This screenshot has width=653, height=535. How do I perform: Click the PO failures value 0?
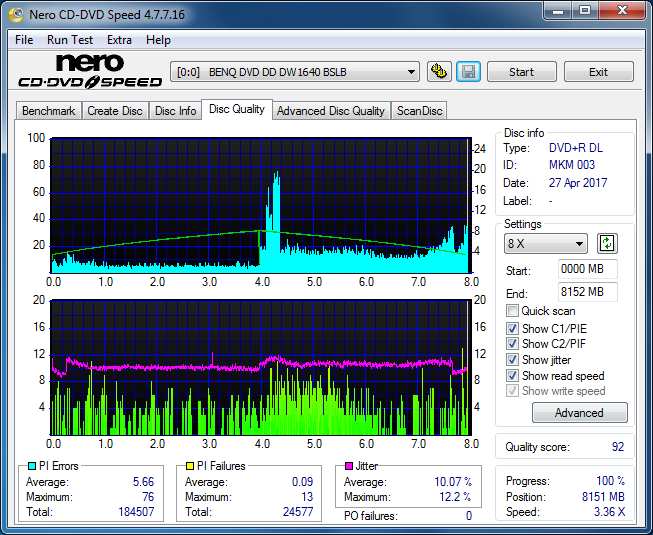(x=469, y=516)
